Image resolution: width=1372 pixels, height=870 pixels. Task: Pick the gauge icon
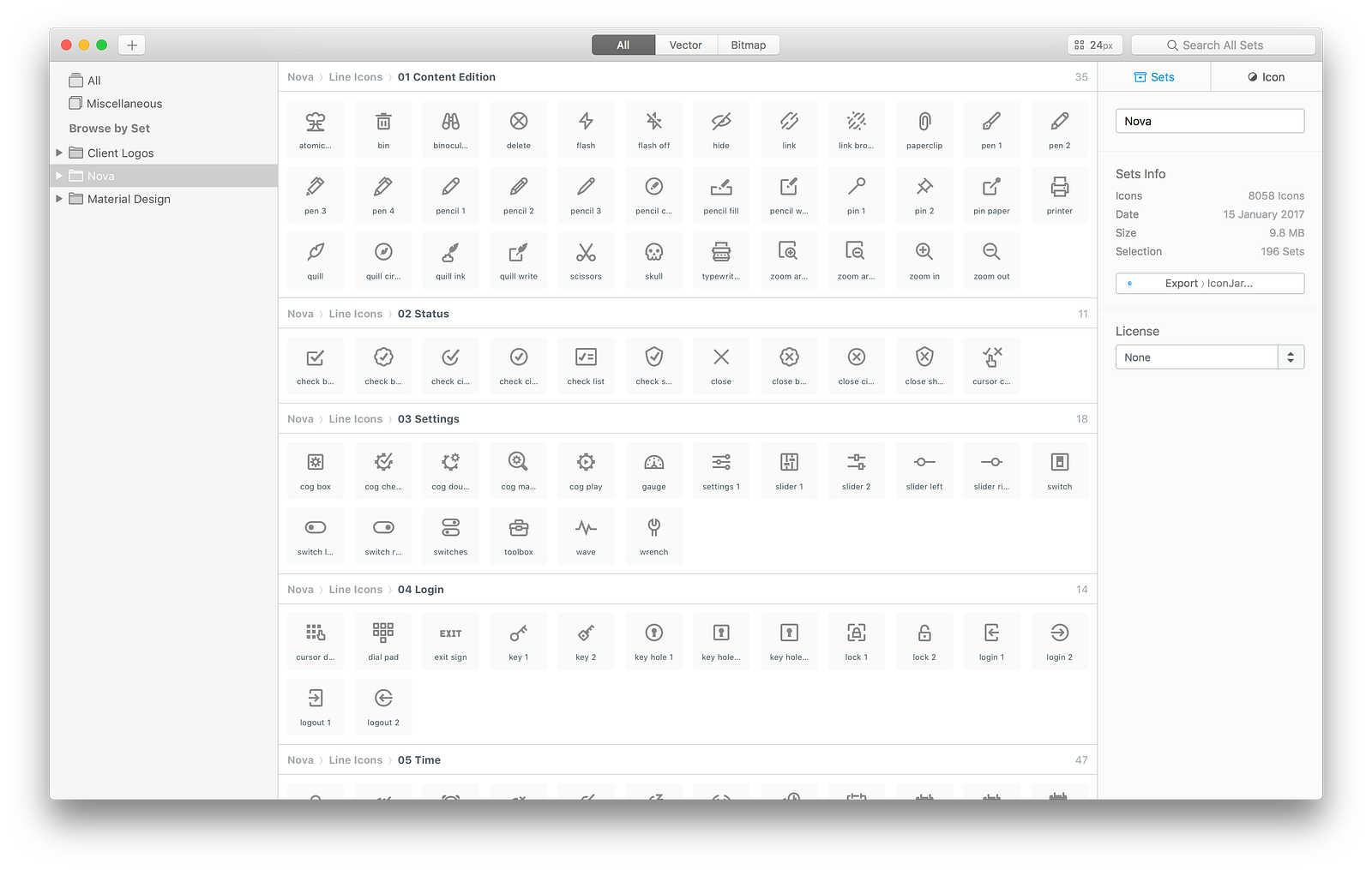(654, 471)
